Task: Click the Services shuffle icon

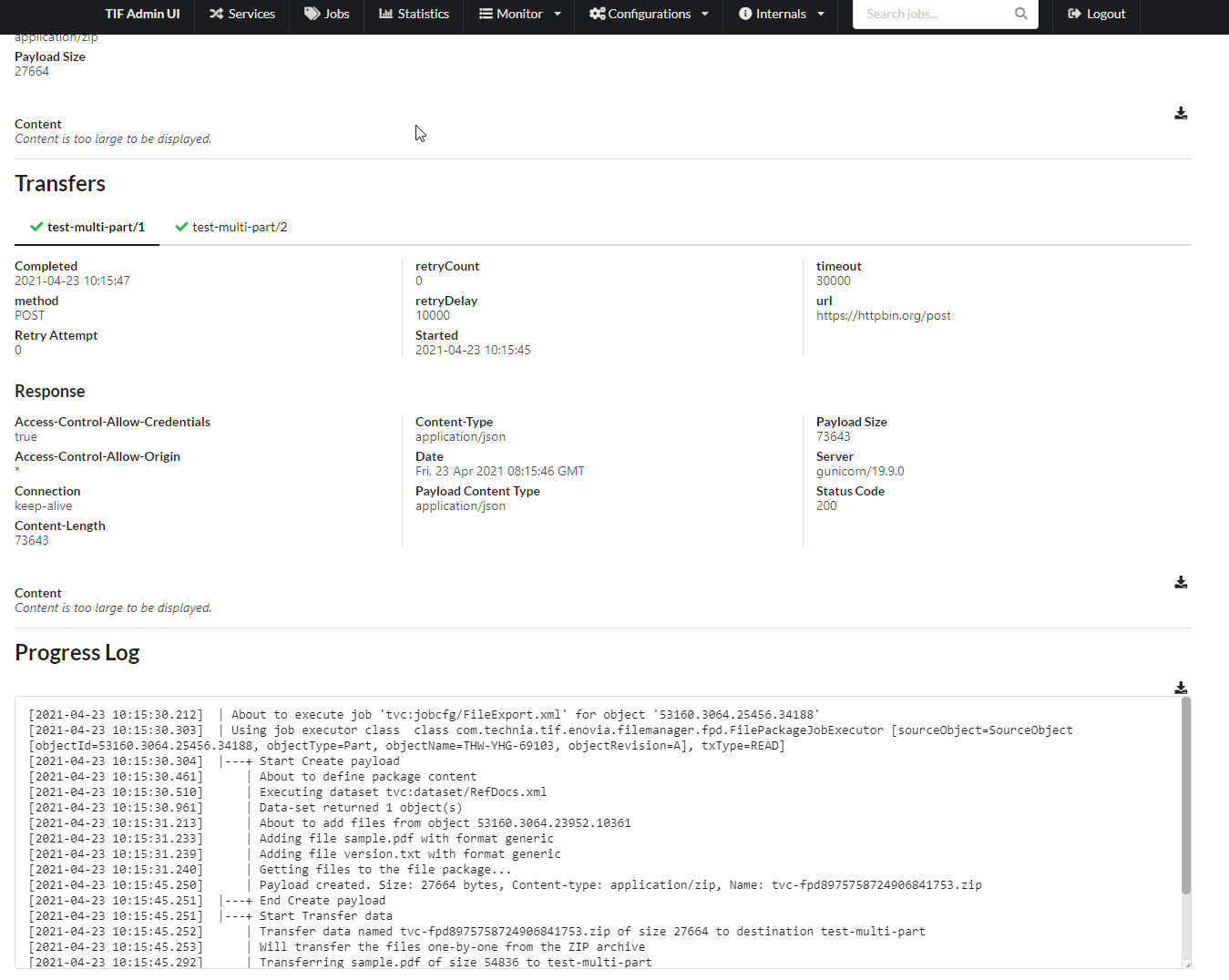Action: pos(216,14)
